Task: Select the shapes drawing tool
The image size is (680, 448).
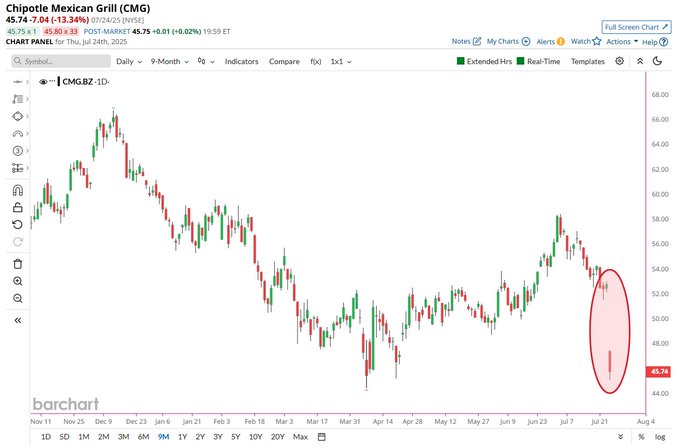Action: pos(17,116)
